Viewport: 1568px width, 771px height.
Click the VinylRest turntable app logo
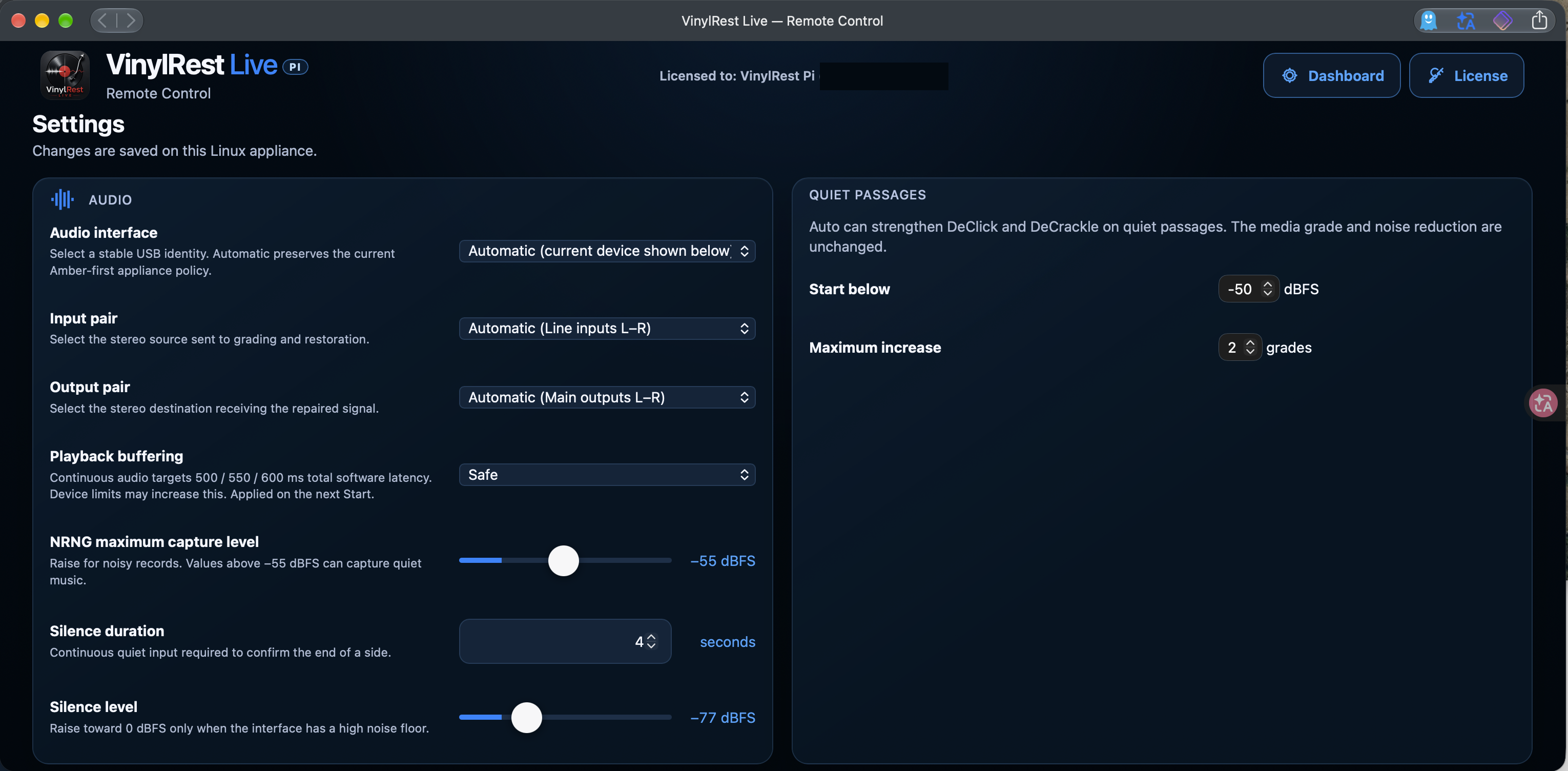pos(65,75)
